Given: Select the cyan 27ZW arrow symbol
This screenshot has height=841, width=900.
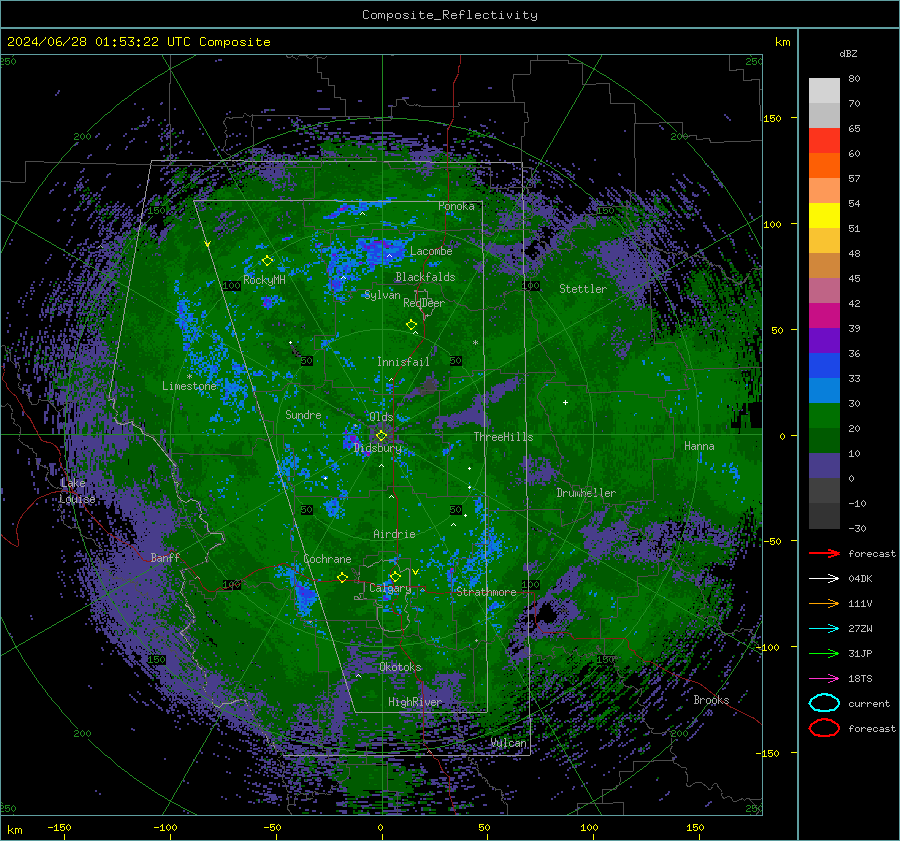Looking at the screenshot, I should point(824,629).
